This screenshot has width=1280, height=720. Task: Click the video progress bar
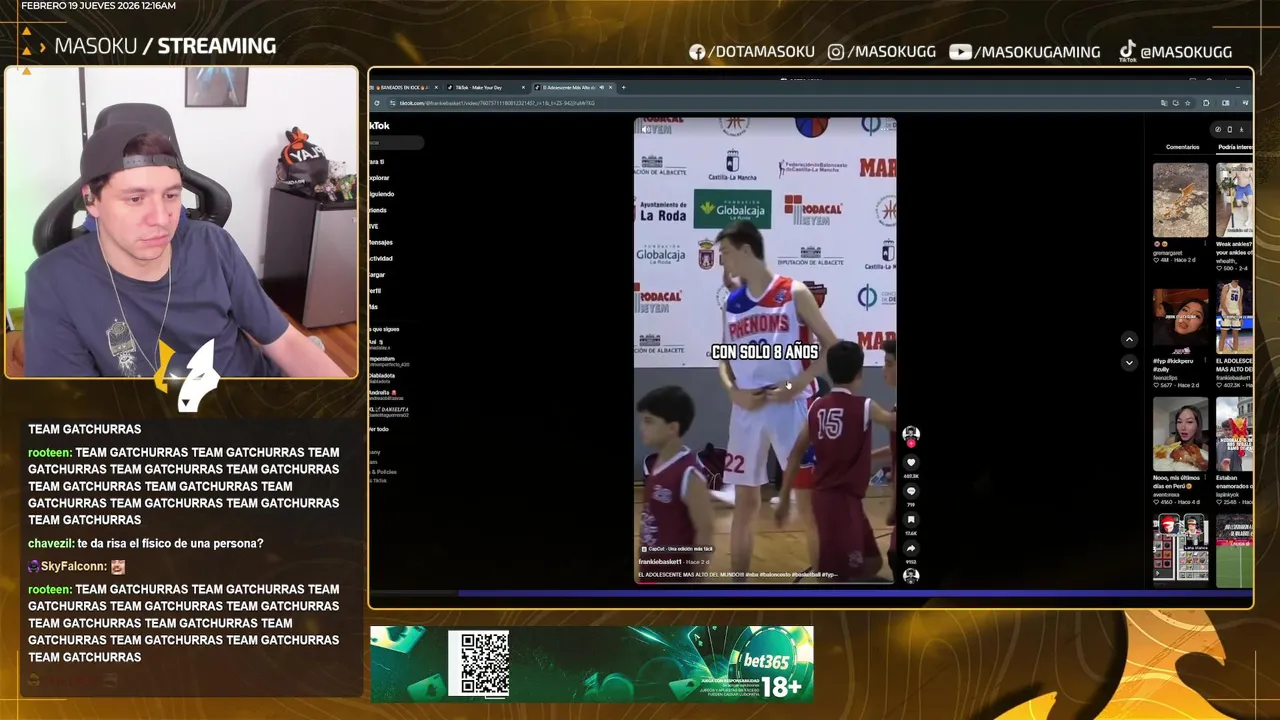[x=764, y=582]
